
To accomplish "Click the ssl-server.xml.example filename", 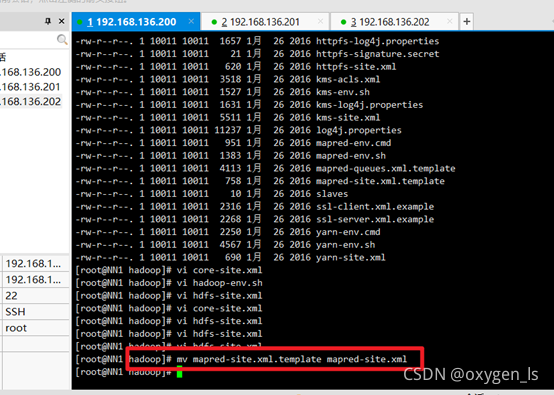I will [x=375, y=219].
